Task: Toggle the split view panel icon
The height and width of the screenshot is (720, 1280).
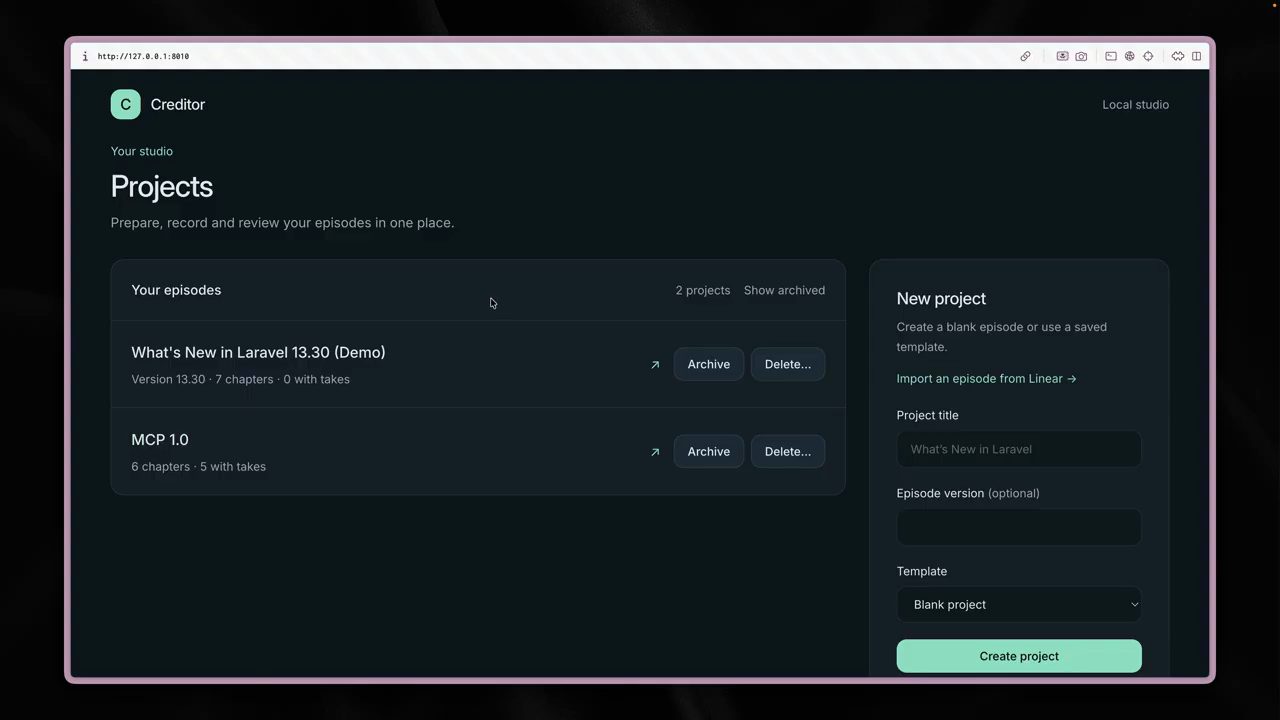Action: pos(1196,56)
